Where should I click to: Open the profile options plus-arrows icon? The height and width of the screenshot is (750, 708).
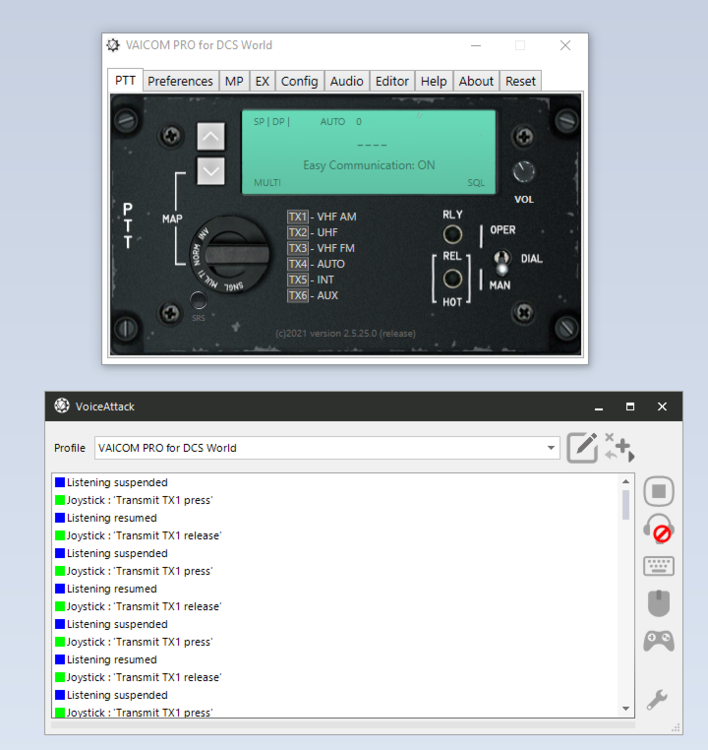pos(620,447)
